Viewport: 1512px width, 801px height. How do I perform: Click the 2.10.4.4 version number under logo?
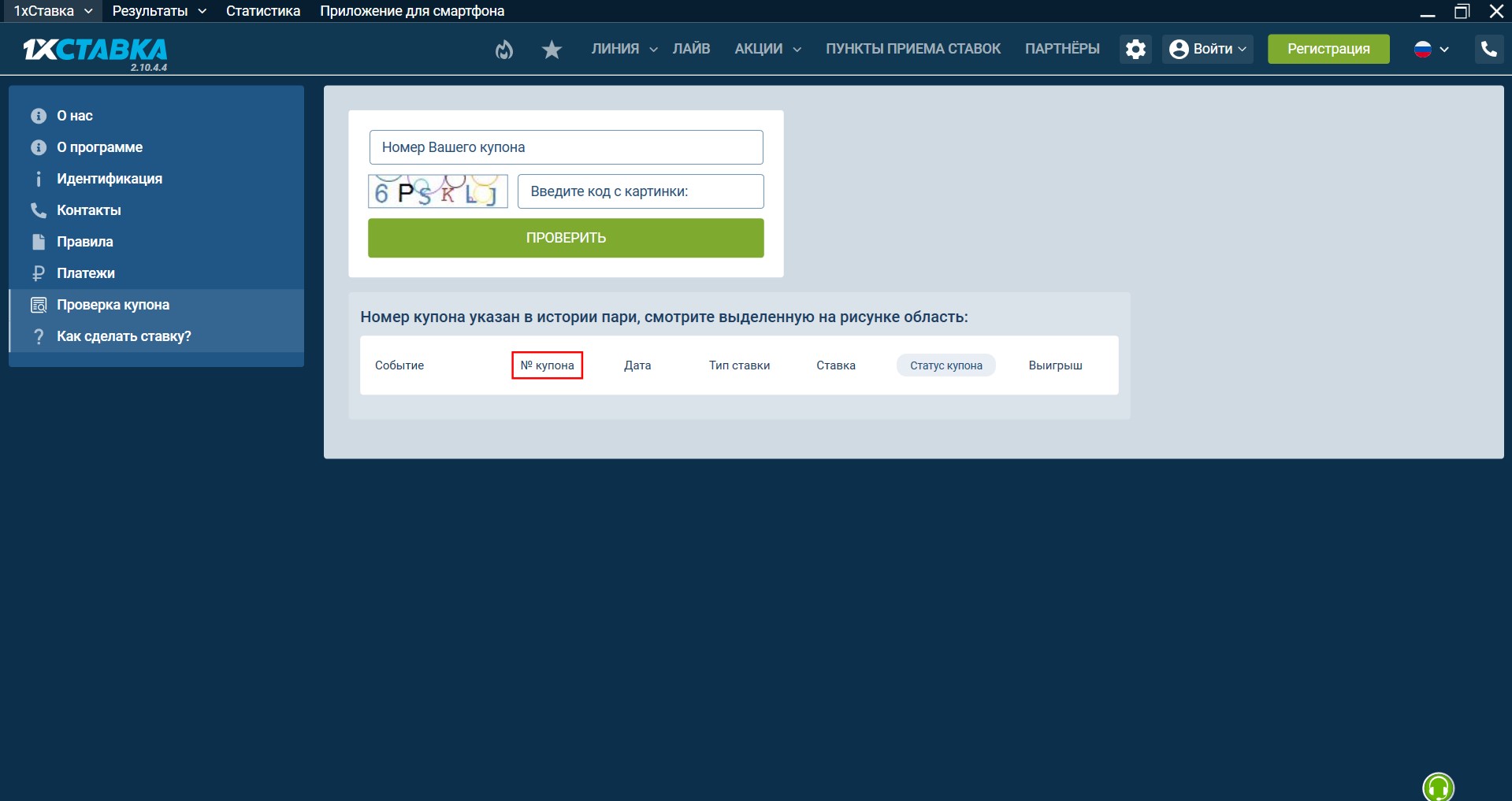click(149, 68)
